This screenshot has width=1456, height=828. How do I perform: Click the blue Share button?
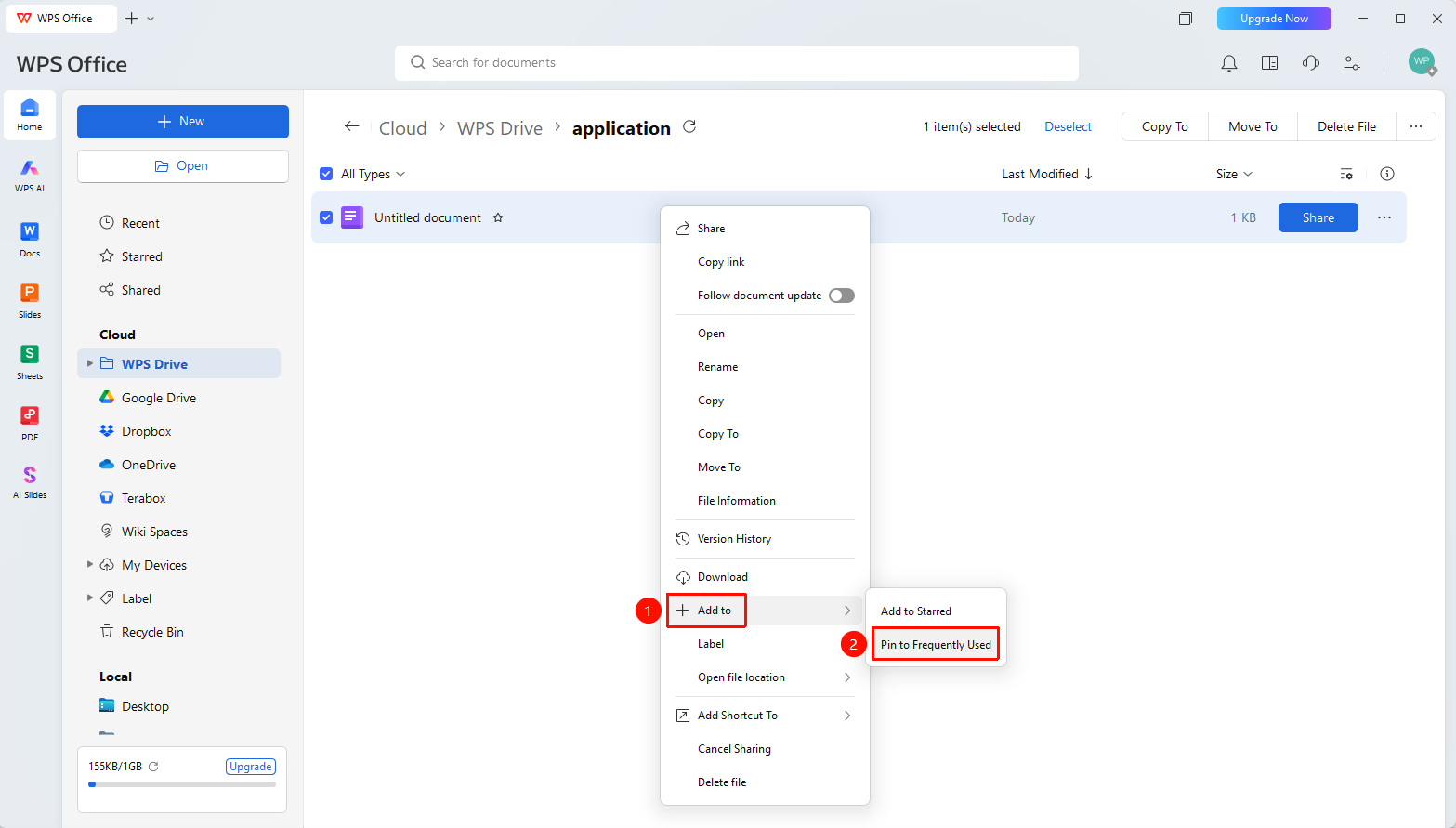click(1318, 217)
